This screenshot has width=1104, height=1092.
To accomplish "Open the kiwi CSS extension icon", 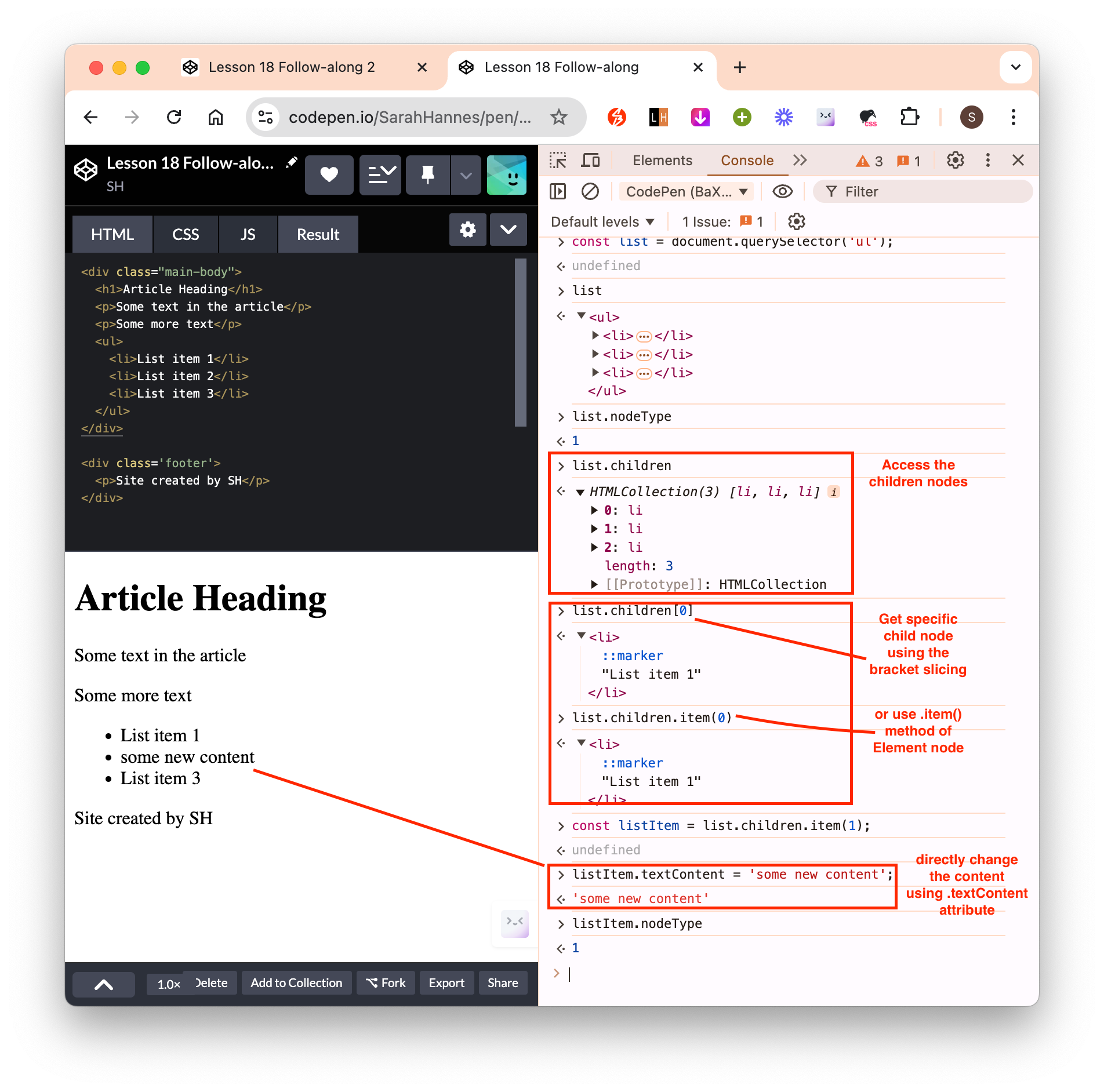I will click(x=868, y=118).
